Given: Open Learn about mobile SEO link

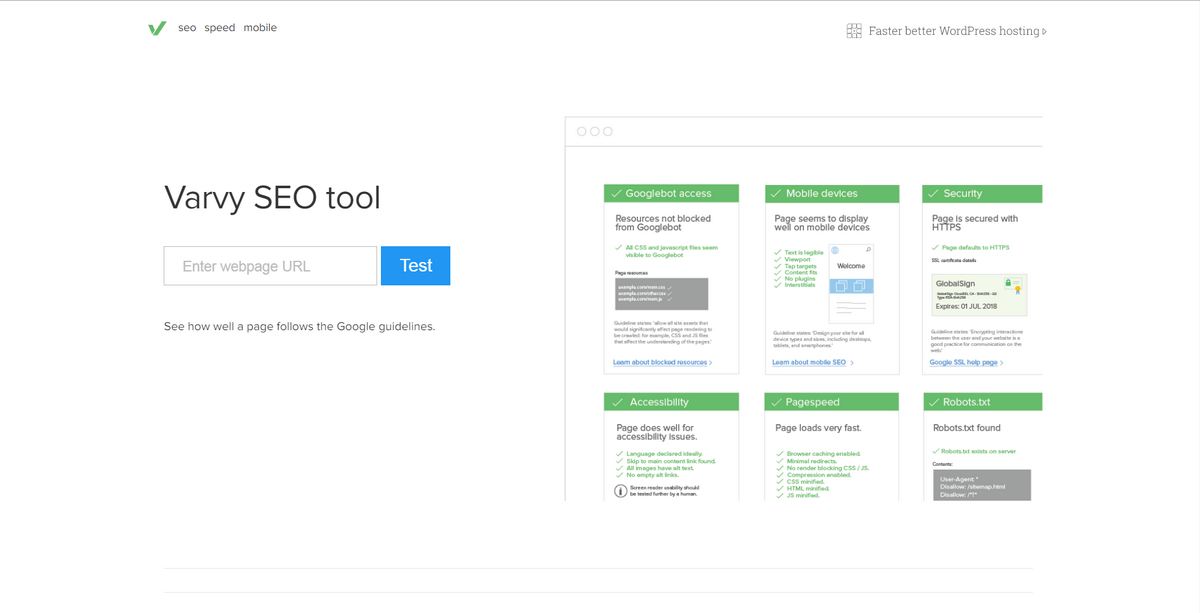Looking at the screenshot, I should coord(812,362).
